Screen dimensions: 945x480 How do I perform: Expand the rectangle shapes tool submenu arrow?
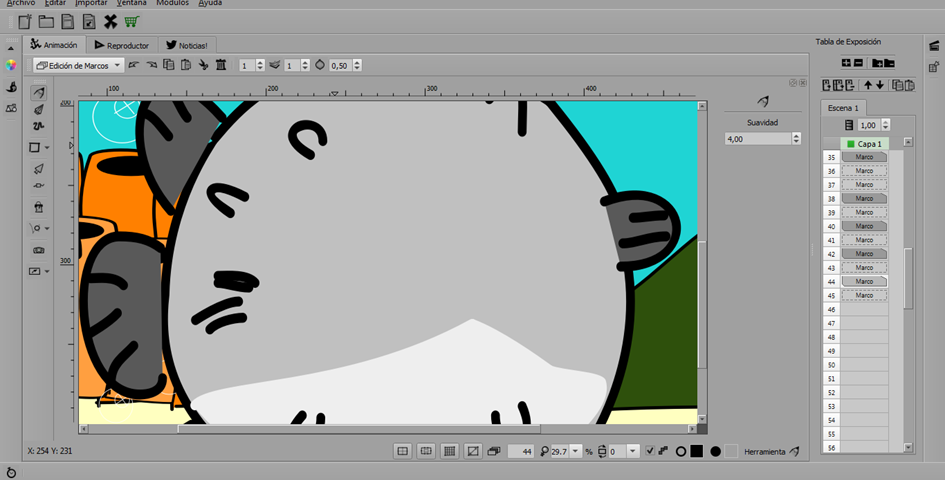[47, 148]
